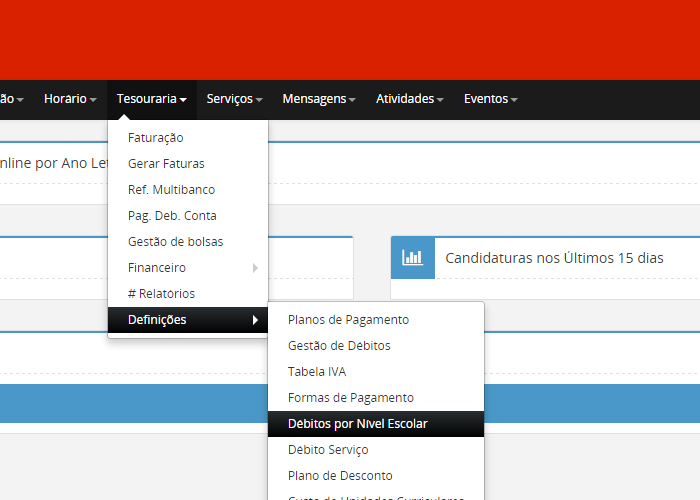Viewport: 700px width, 500px height.
Task: Collapse the Tesouraria menu
Action: tap(151, 99)
